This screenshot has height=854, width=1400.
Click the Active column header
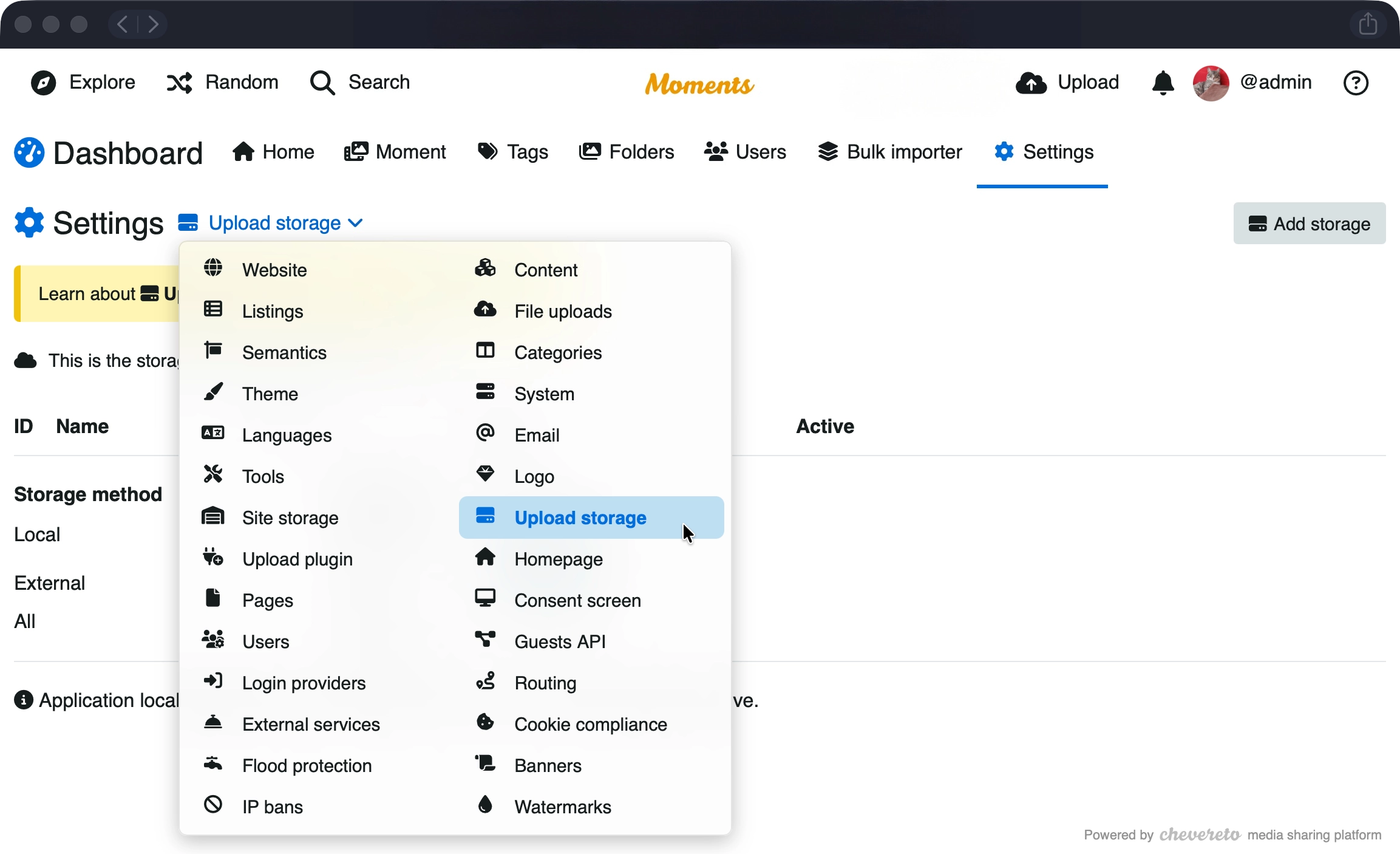(825, 426)
